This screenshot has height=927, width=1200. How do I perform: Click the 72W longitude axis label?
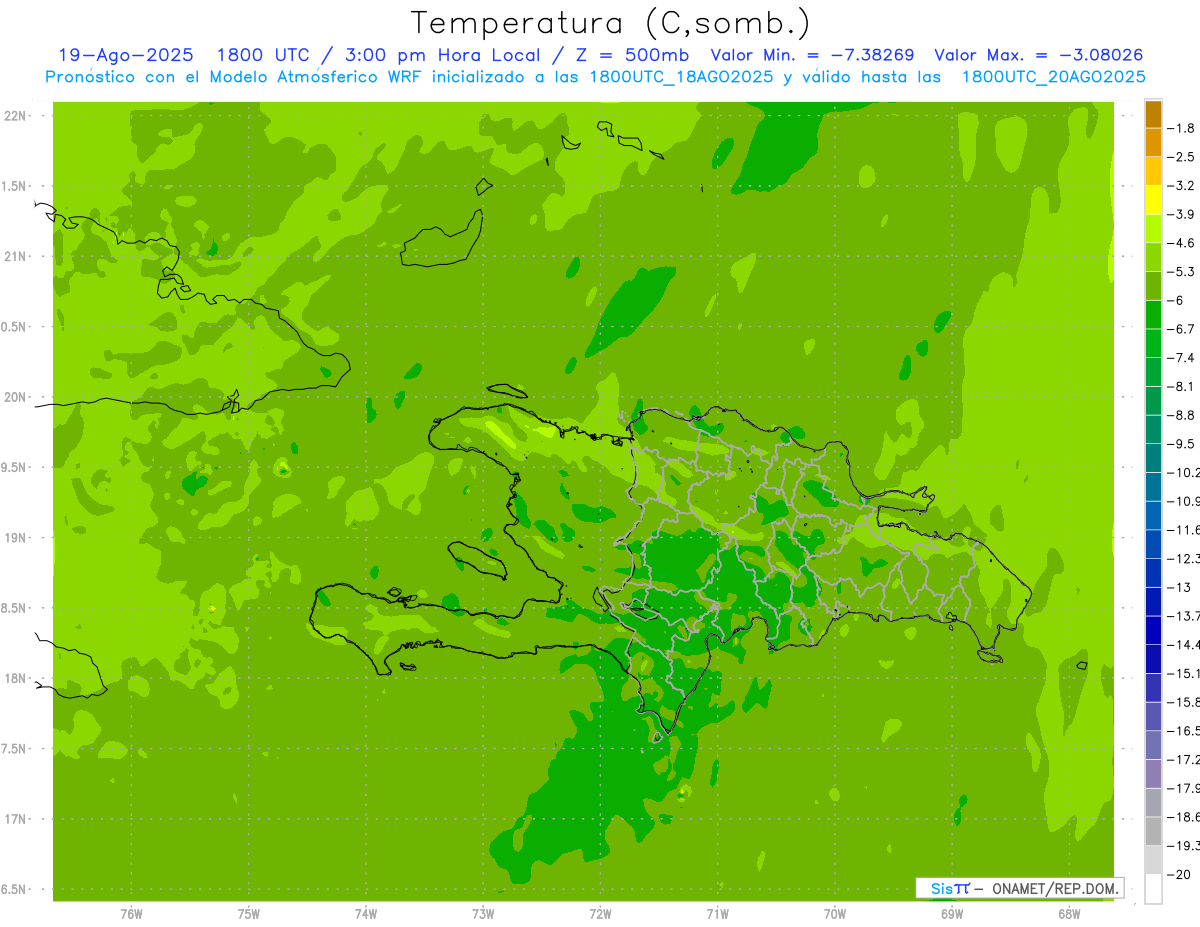pos(600,914)
